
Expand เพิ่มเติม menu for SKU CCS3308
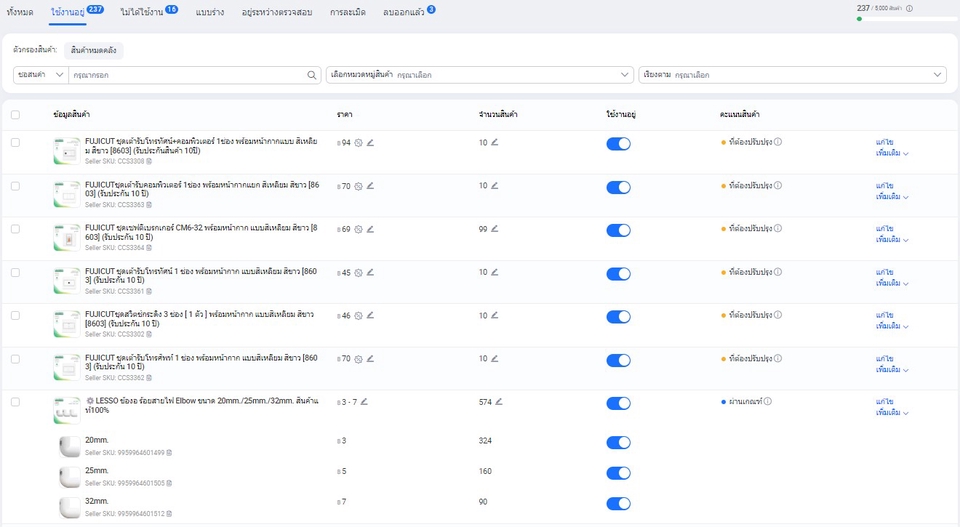pyautogui.click(x=892, y=153)
